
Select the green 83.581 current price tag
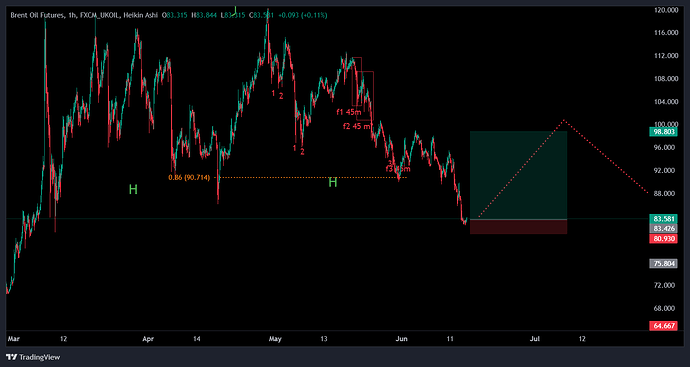coord(663,219)
